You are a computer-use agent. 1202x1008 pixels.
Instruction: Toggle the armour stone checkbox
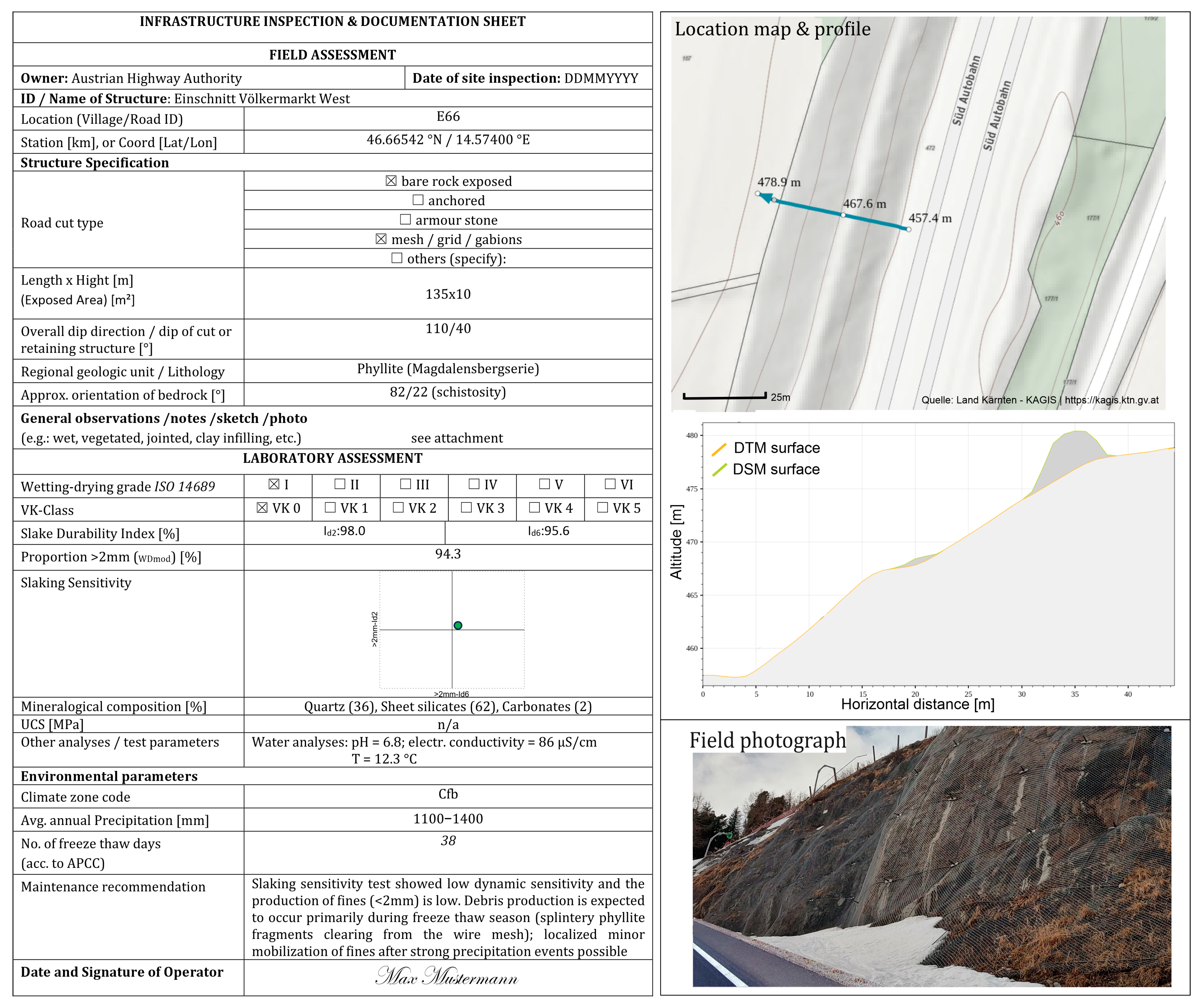[405, 220]
